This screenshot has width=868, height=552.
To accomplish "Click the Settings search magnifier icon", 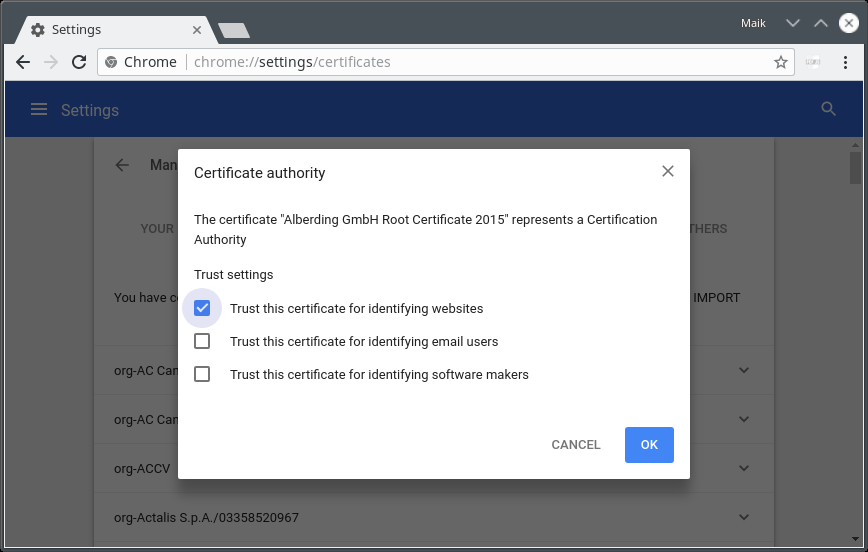I will 828,109.
